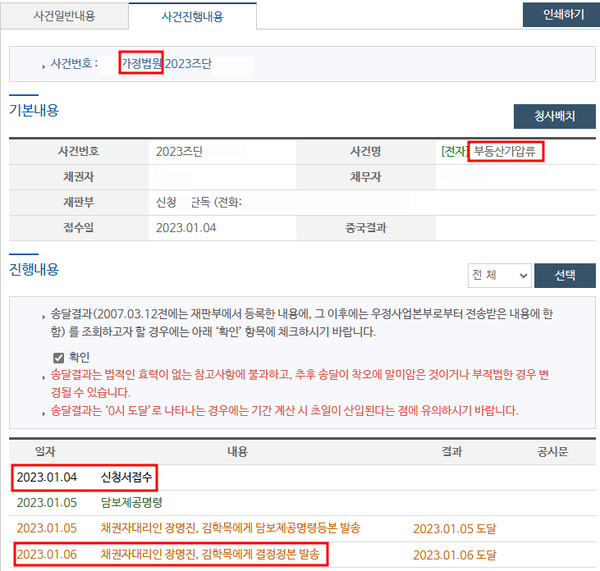Click 가정법원 in the top case number
Image resolution: width=600 pixels, height=571 pixels.
coord(142,63)
